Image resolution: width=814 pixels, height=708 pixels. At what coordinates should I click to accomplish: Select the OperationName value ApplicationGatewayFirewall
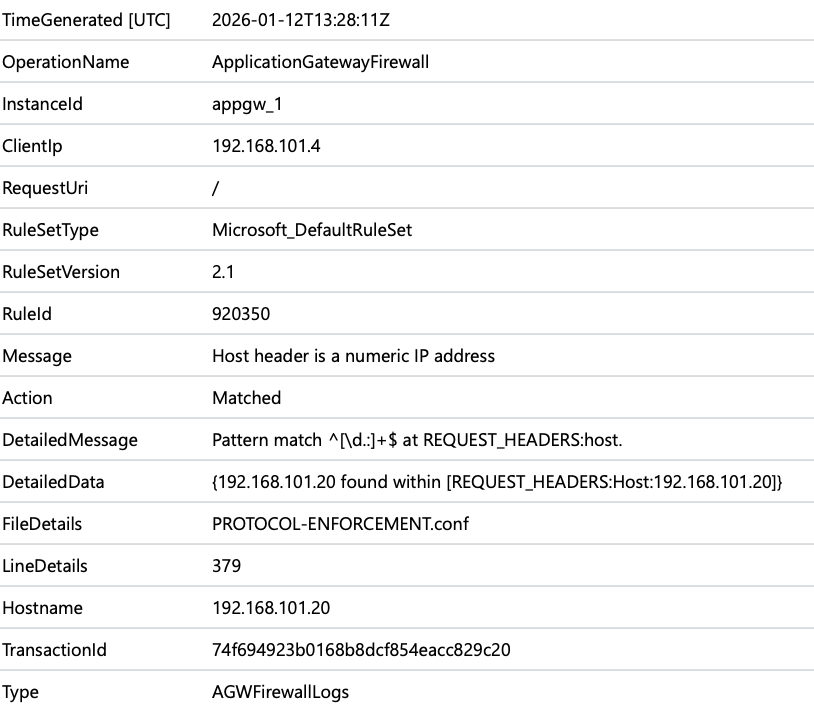(x=320, y=62)
